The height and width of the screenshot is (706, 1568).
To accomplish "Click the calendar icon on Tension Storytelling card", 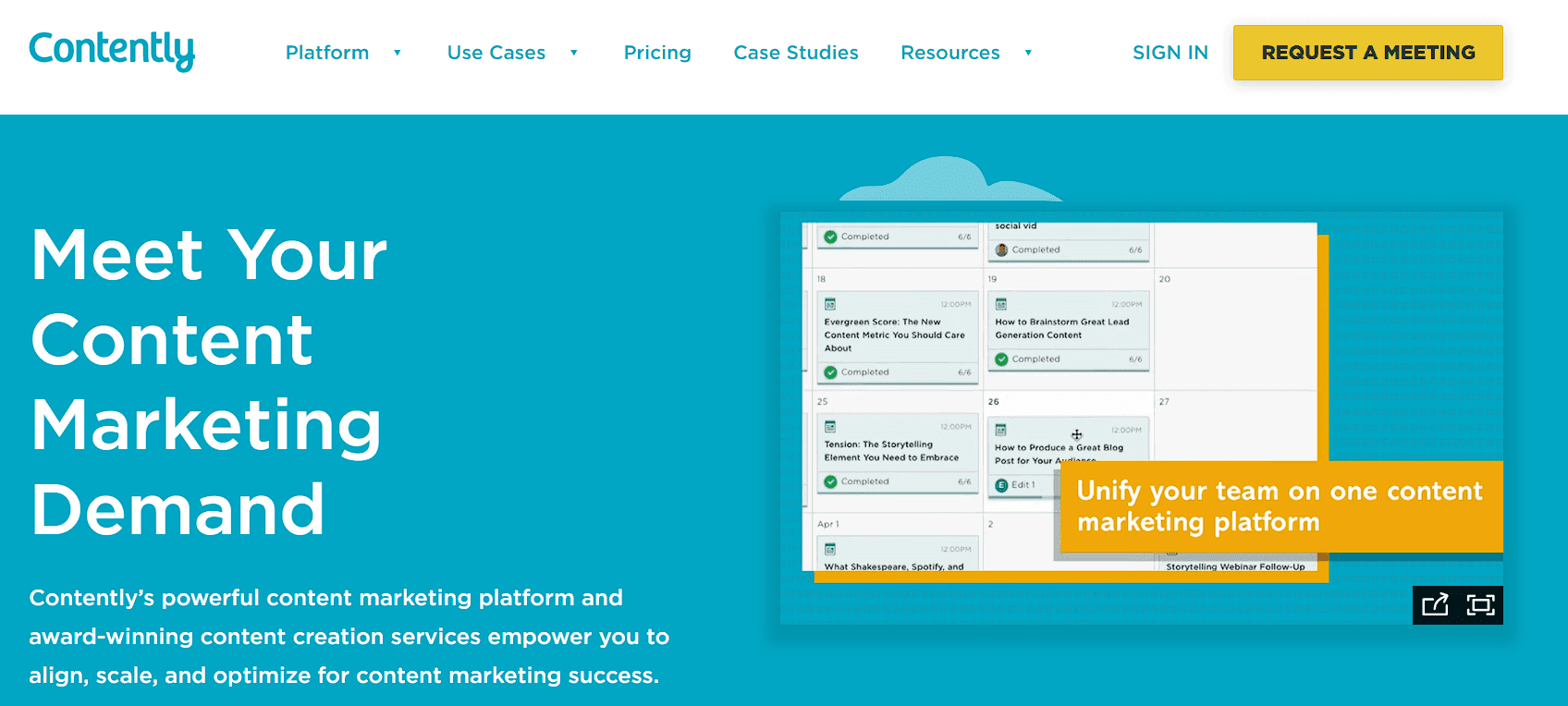I will pyautogui.click(x=830, y=426).
